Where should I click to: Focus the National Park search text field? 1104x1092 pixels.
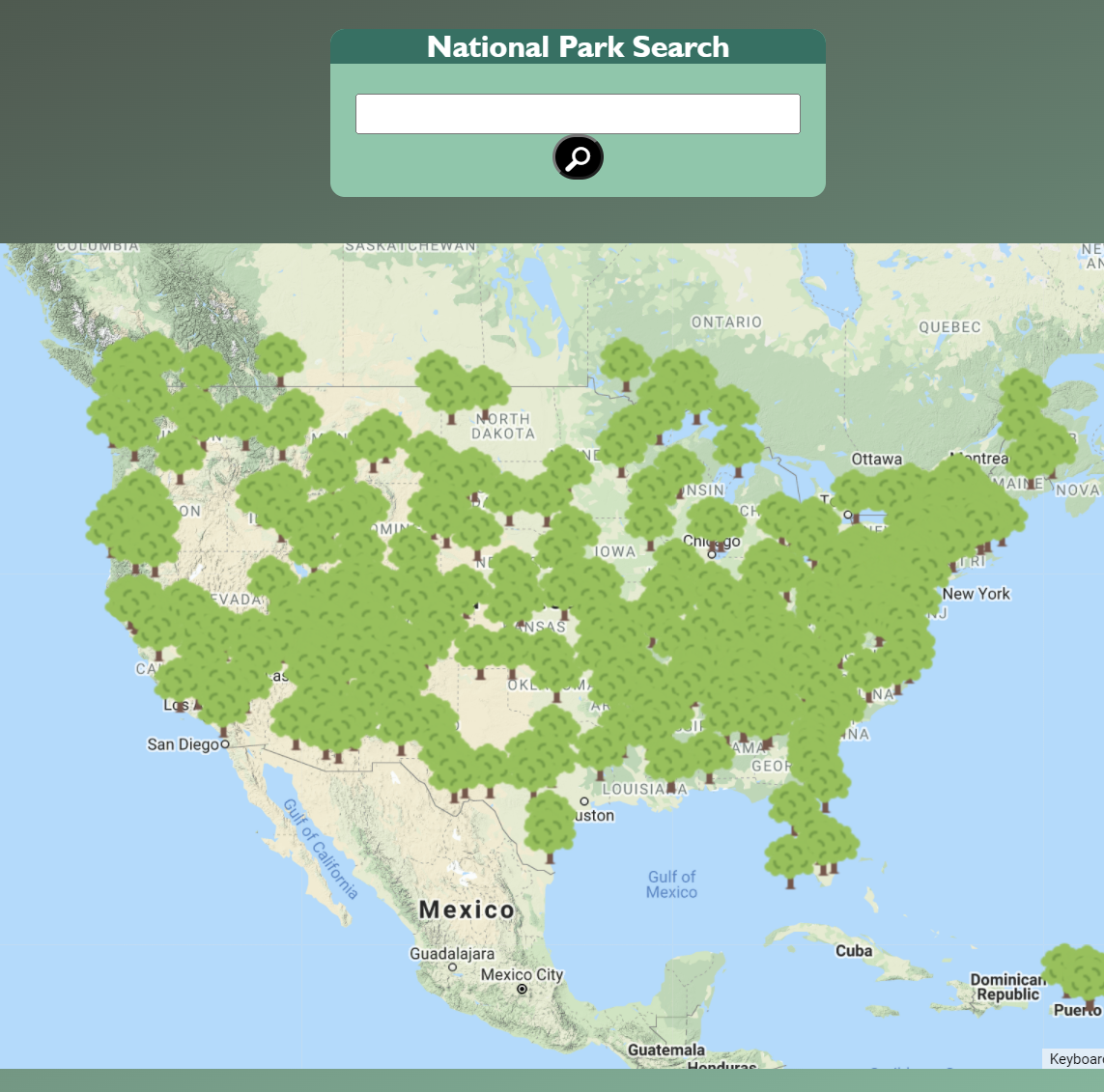click(578, 114)
